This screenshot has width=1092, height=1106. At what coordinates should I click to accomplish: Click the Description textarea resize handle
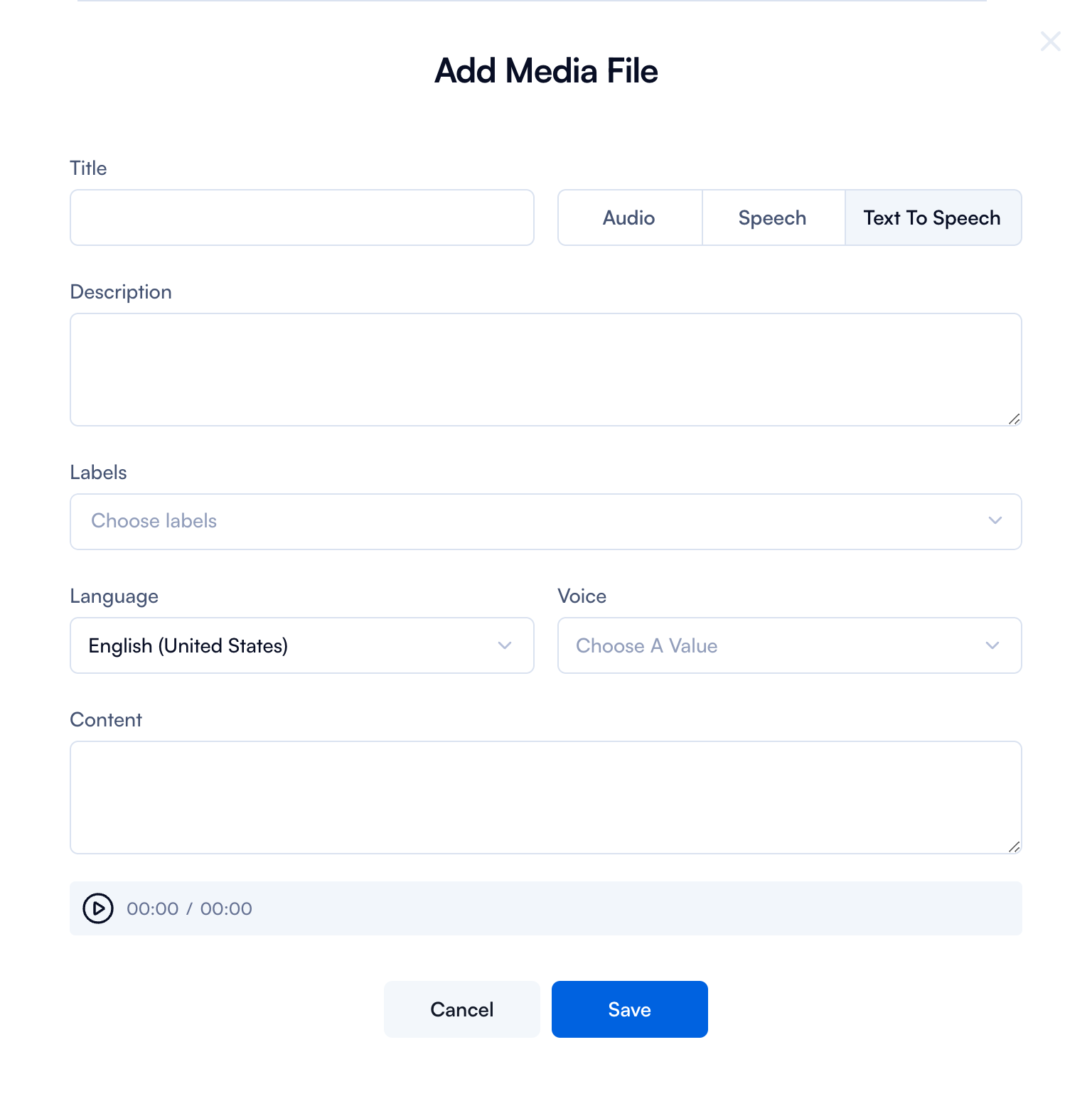tap(1015, 419)
